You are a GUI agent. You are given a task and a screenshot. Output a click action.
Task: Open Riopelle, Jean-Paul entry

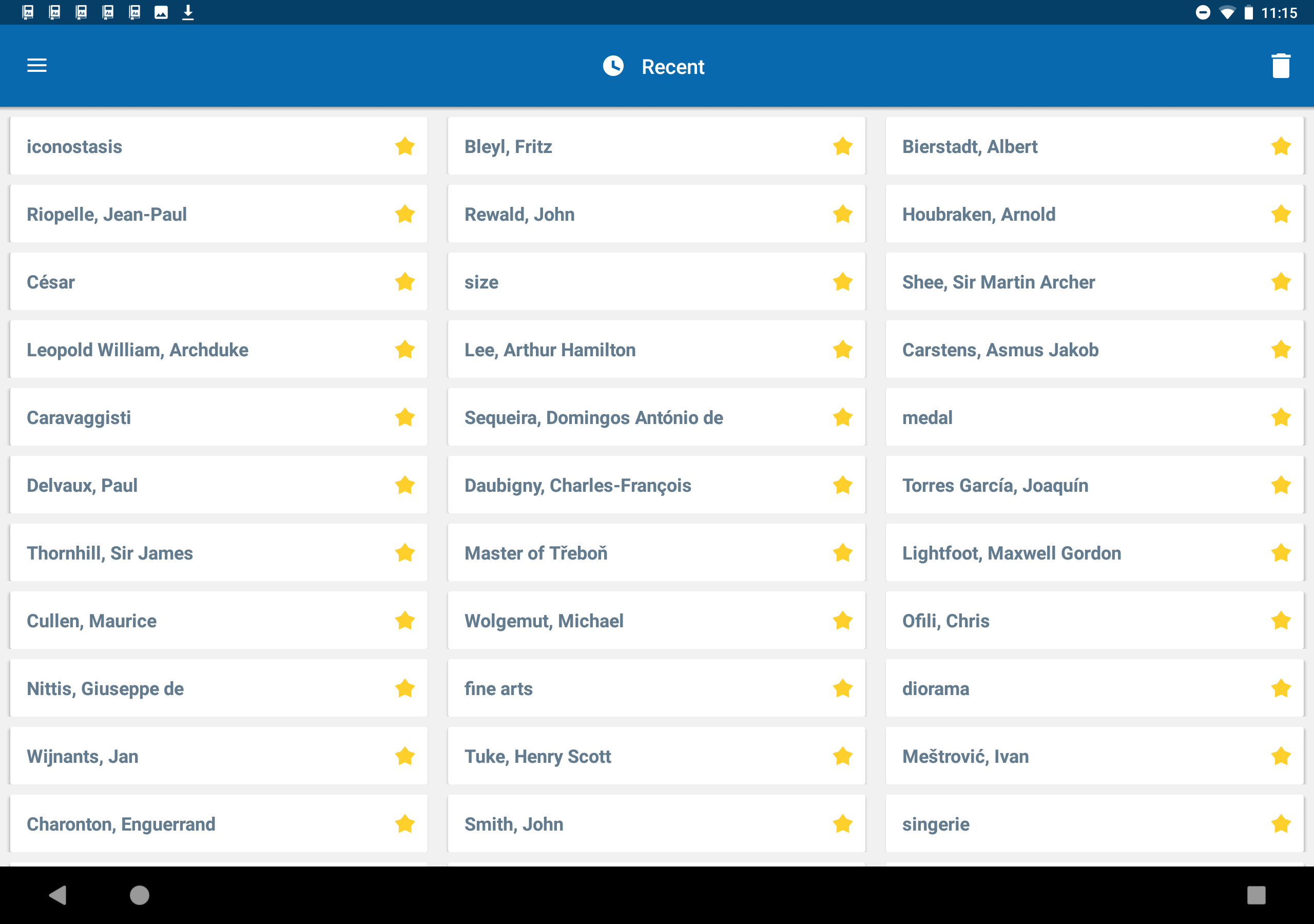click(x=219, y=214)
